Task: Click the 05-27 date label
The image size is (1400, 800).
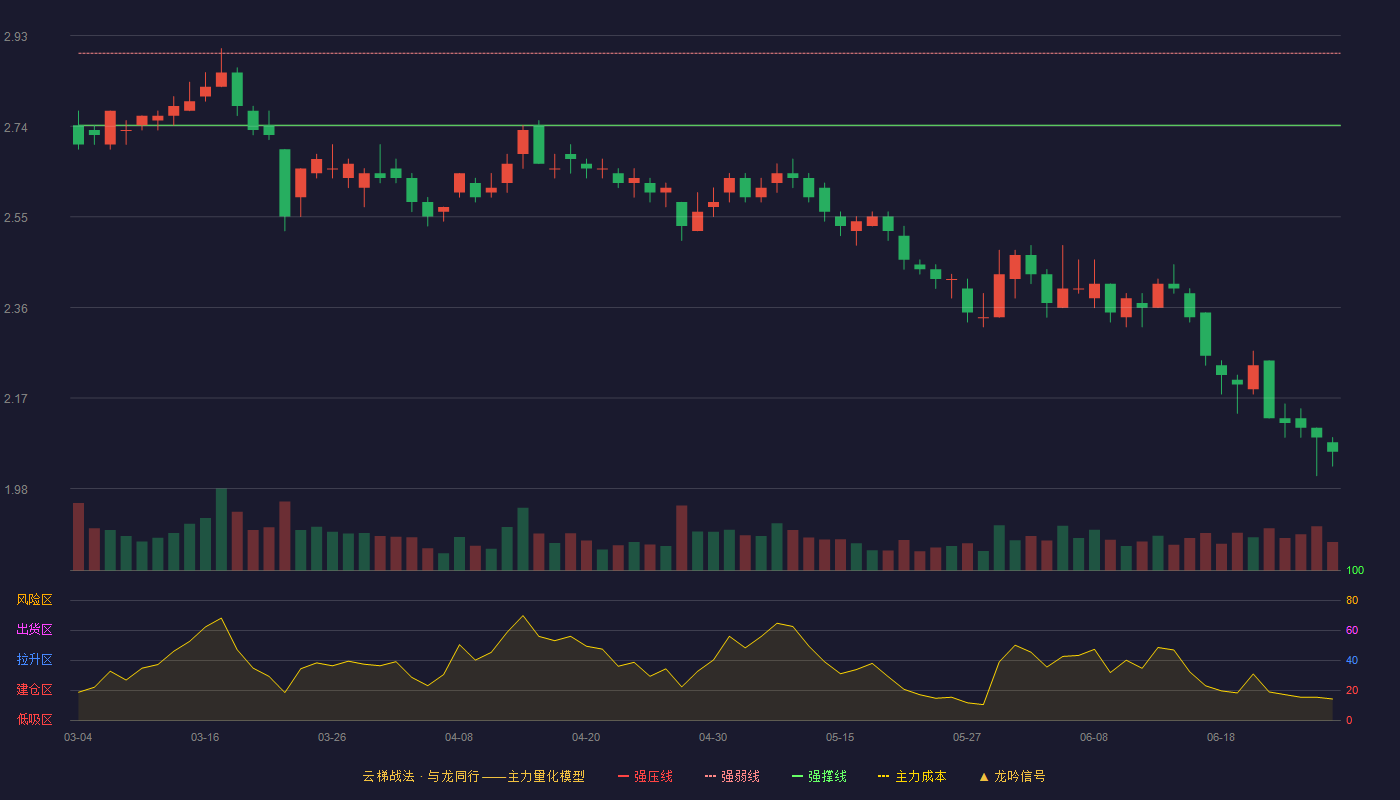Action: click(967, 737)
